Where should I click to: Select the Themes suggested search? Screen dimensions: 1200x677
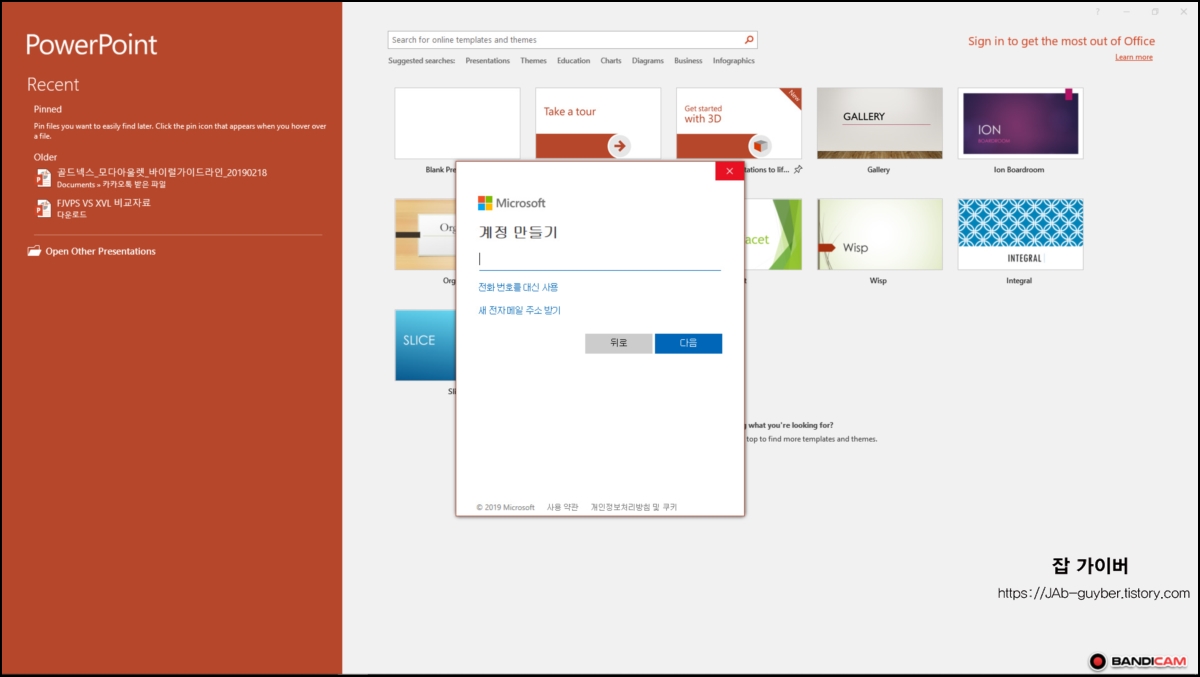pyautogui.click(x=533, y=61)
